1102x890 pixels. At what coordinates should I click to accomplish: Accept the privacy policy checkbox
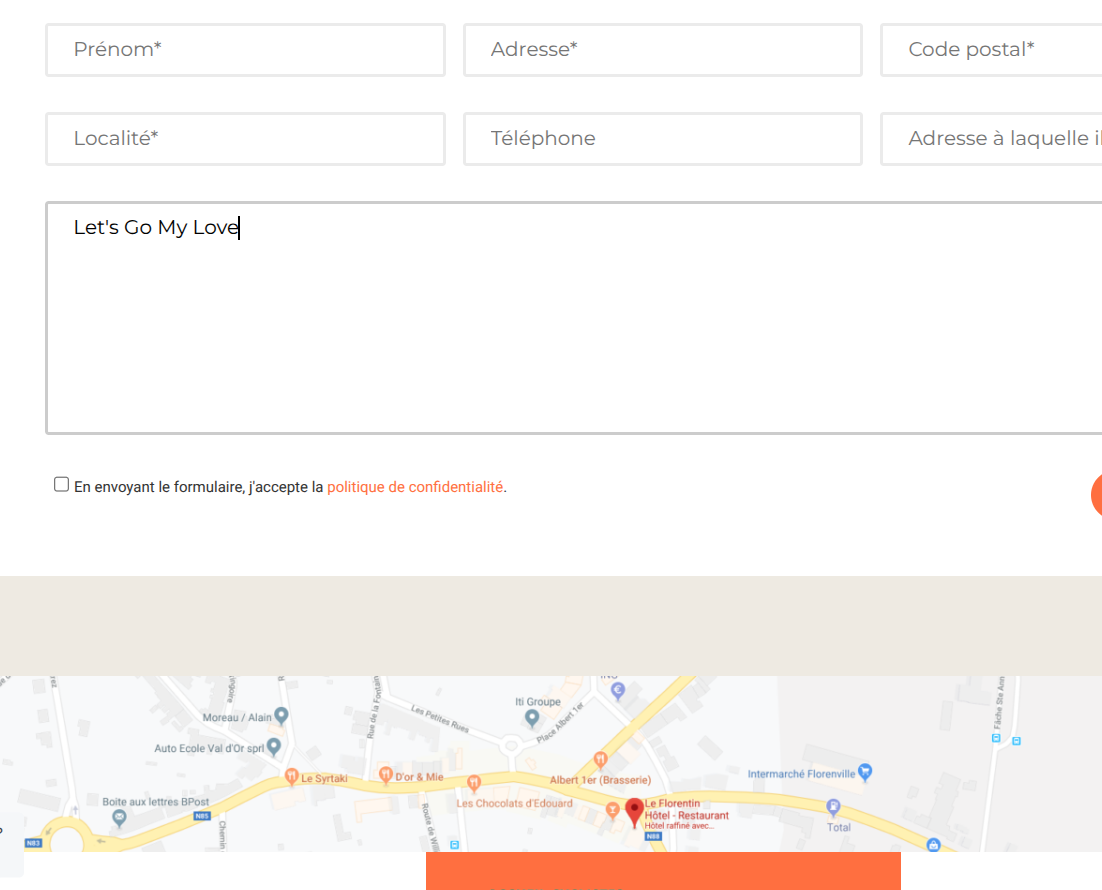(x=62, y=485)
